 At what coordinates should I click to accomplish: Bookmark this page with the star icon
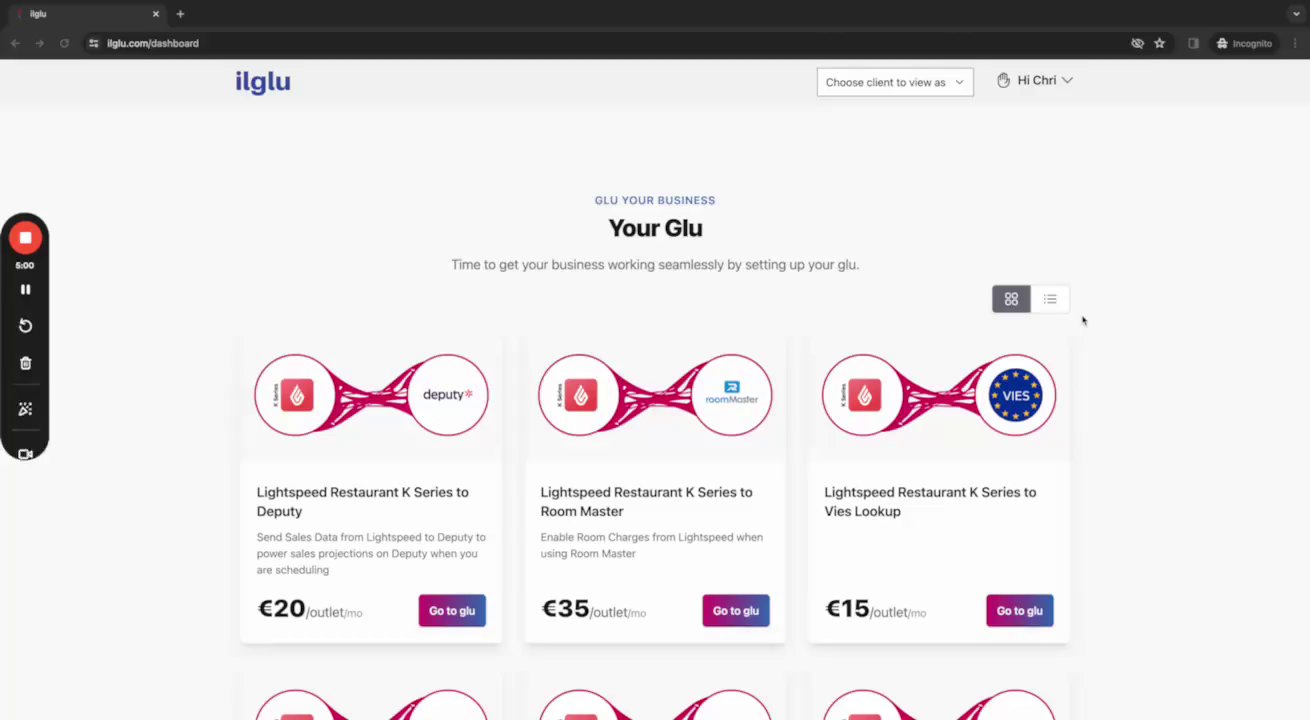(x=1160, y=43)
